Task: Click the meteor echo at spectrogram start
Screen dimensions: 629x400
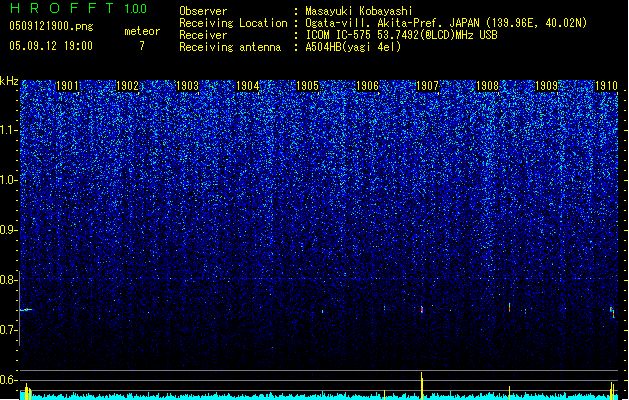Action: (26, 309)
